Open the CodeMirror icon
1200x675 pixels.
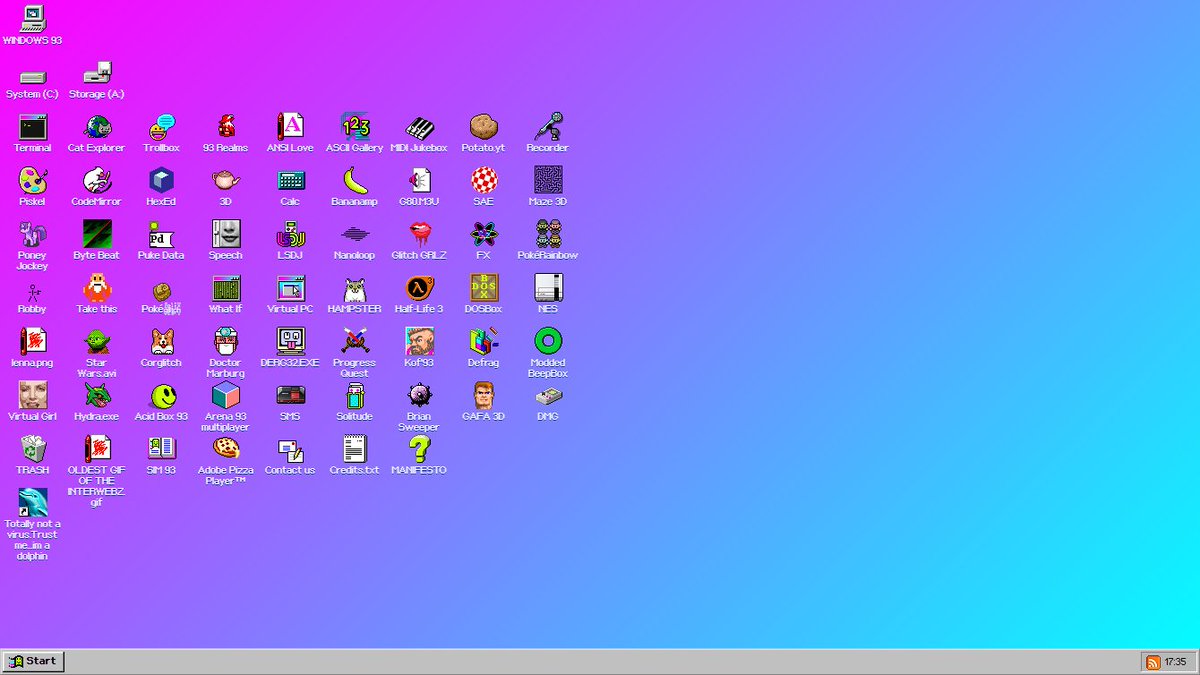pyautogui.click(x=97, y=180)
